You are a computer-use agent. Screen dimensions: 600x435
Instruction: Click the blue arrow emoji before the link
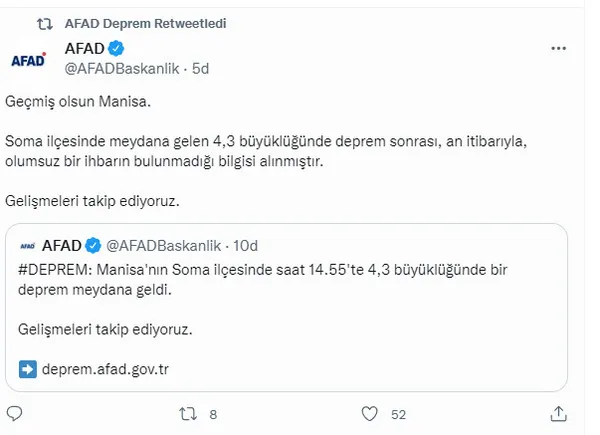click(27, 369)
